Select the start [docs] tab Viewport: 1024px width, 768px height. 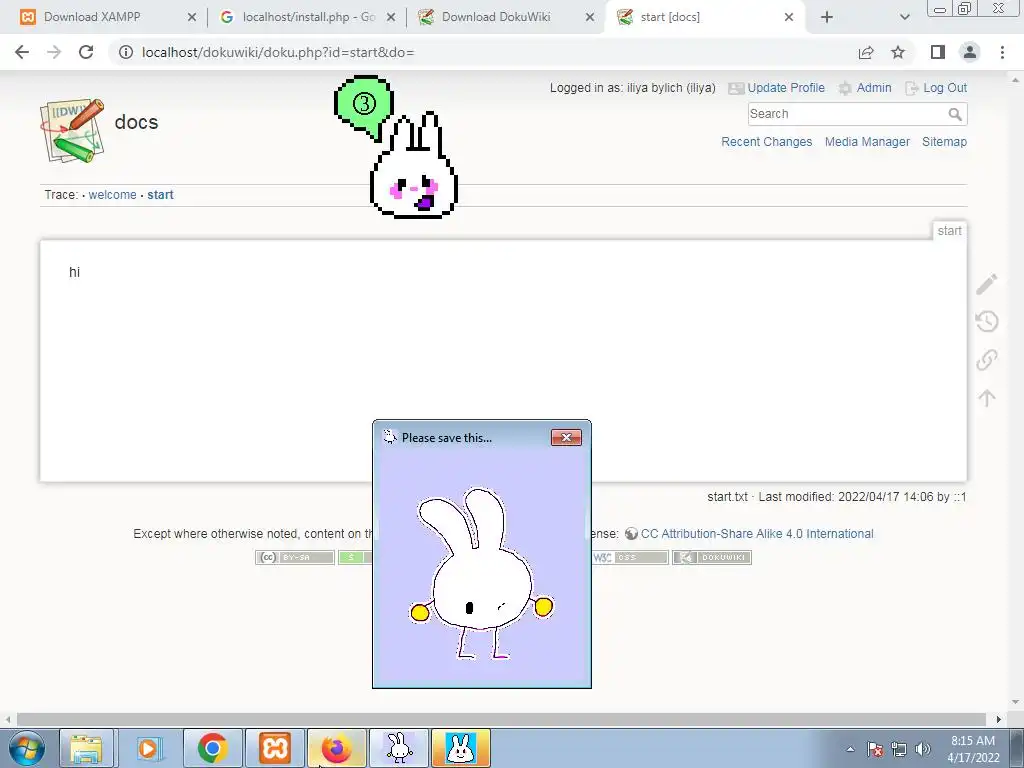[669, 17]
